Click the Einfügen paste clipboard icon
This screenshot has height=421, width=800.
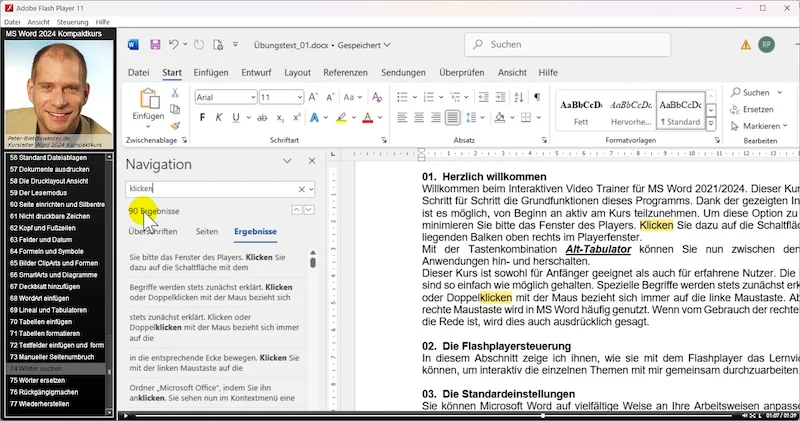coord(148,100)
